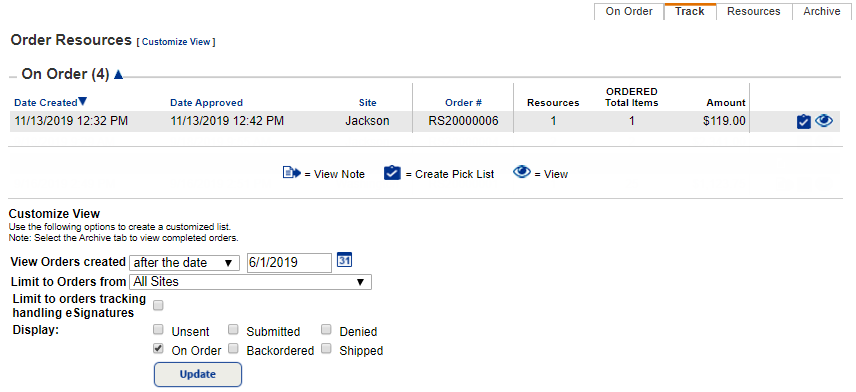Click the Create Pick List legend icon
Viewport: 856px width, 392px height.
393,174
